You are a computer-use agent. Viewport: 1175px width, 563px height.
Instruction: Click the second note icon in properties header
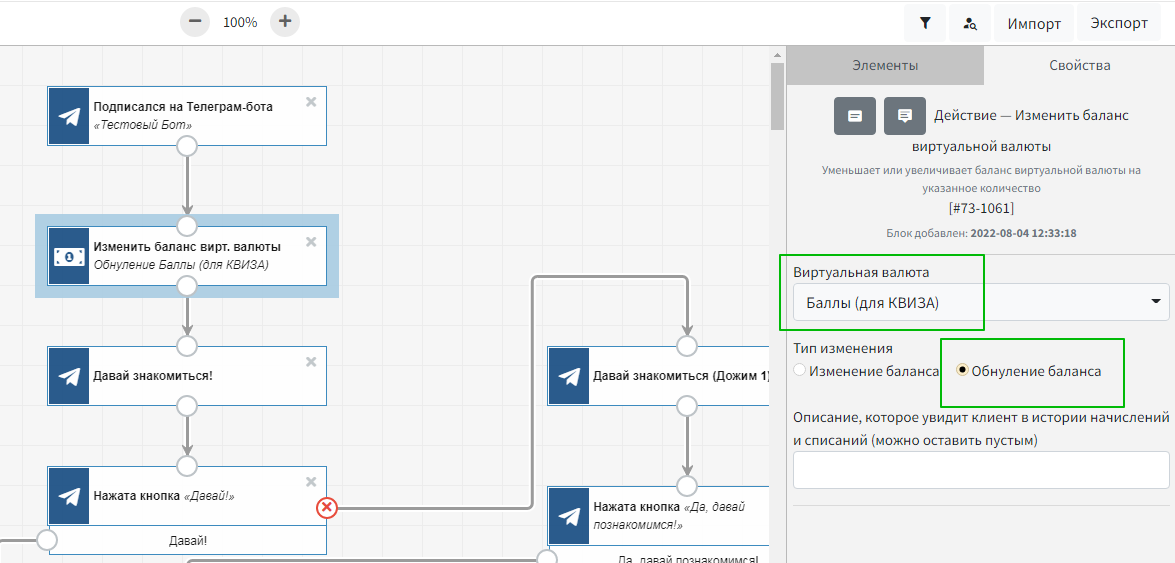905,116
